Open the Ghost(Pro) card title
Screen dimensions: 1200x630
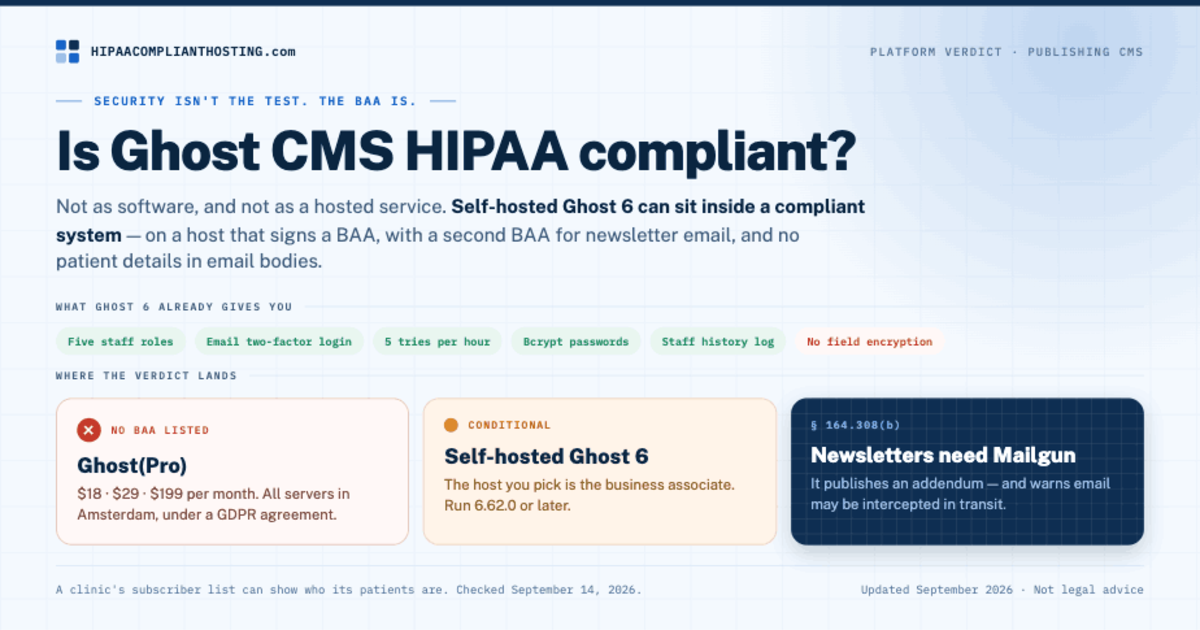tap(132, 466)
